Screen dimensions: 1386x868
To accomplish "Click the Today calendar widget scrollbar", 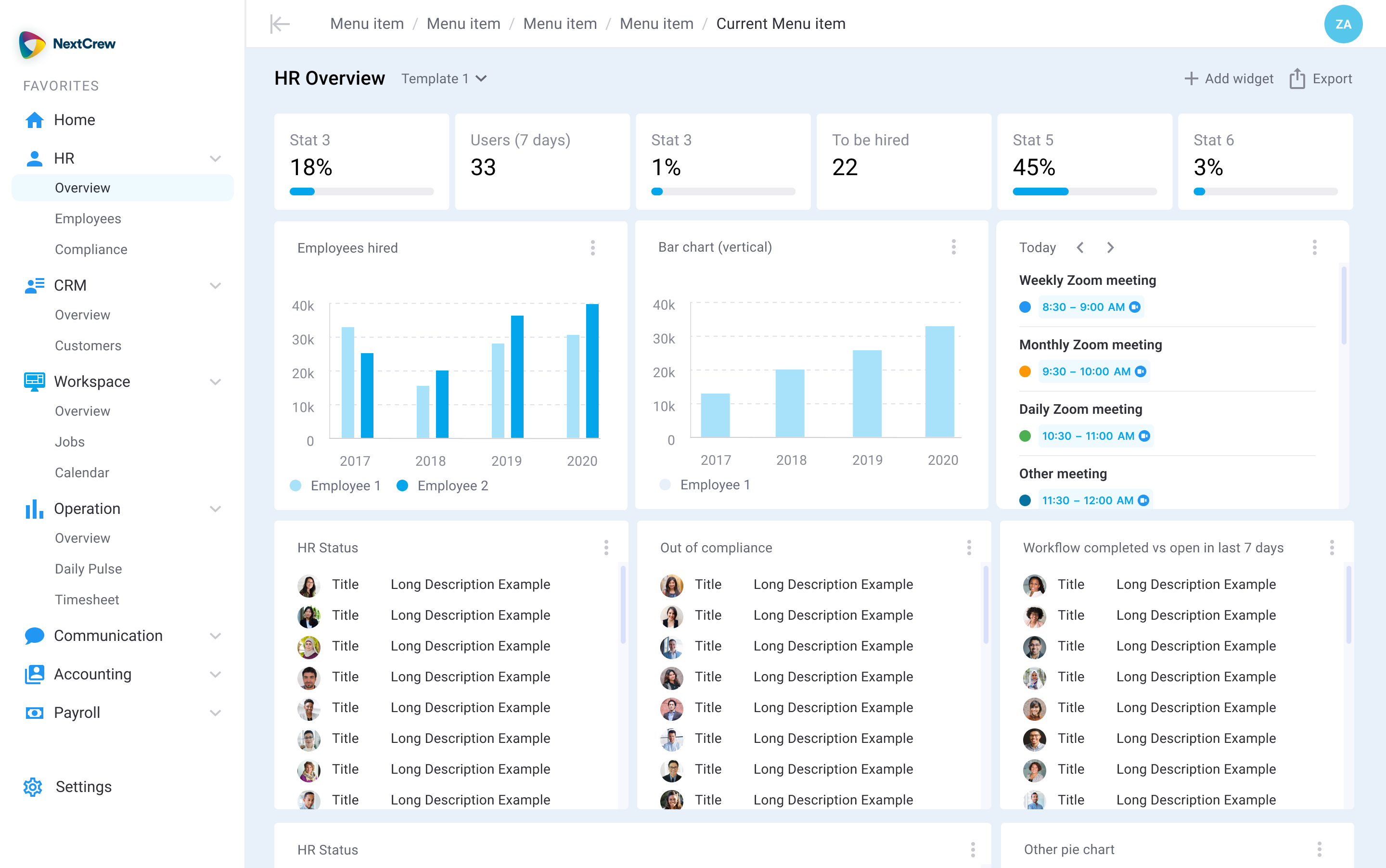I will pyautogui.click(x=1344, y=306).
